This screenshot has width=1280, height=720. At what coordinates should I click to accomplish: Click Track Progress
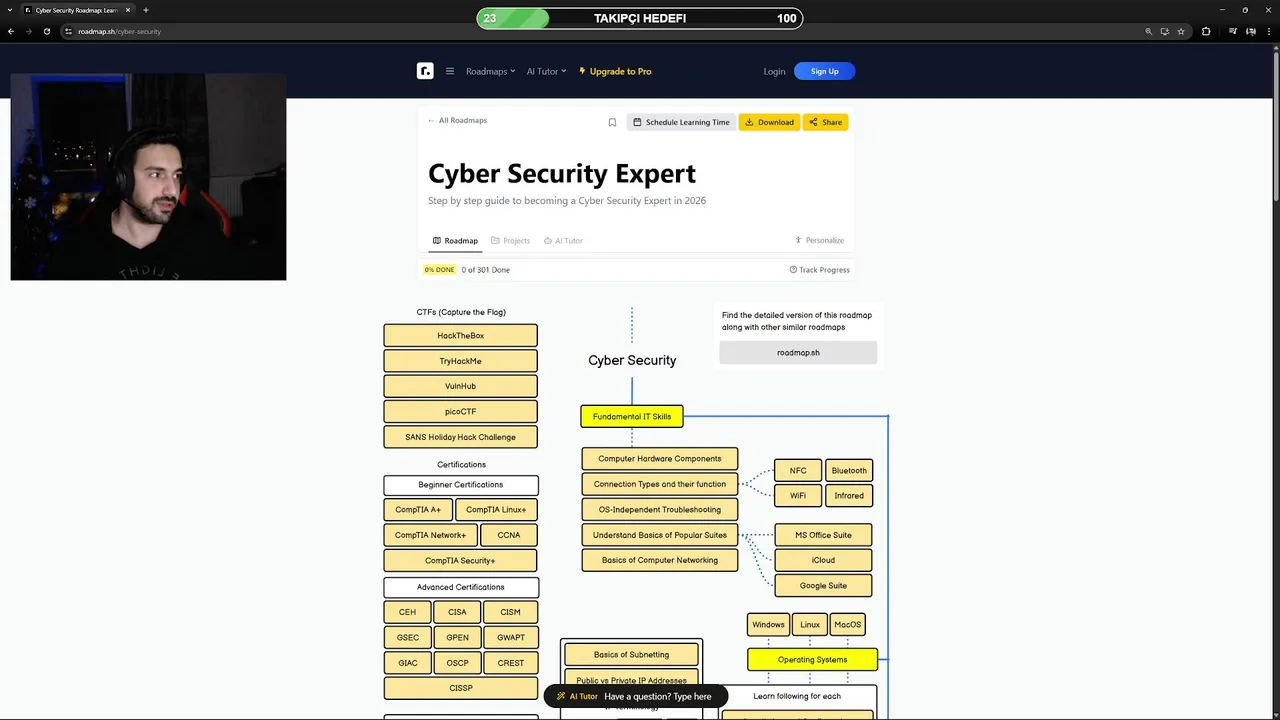pos(819,269)
